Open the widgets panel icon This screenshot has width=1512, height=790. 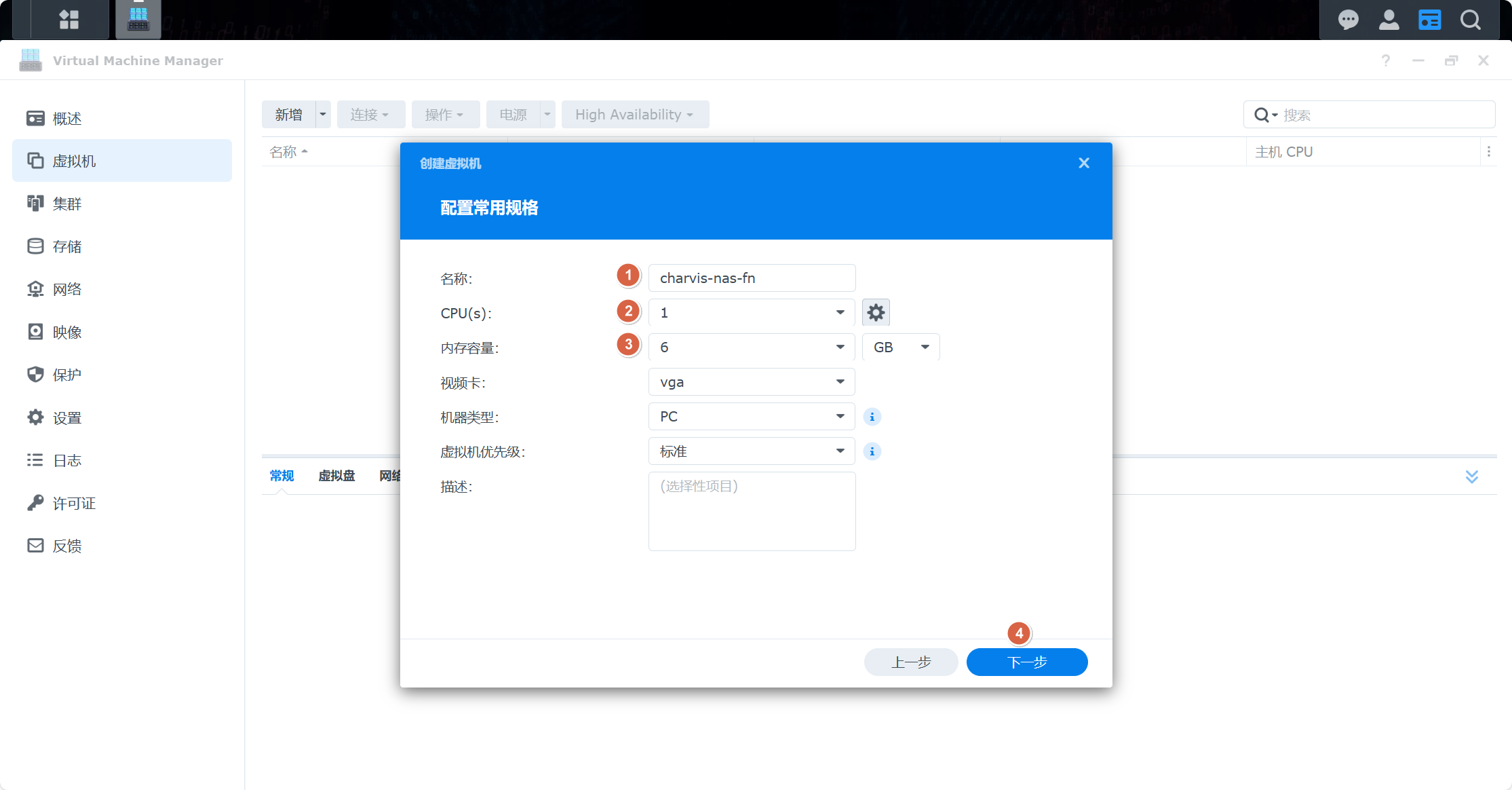pyautogui.click(x=1429, y=20)
